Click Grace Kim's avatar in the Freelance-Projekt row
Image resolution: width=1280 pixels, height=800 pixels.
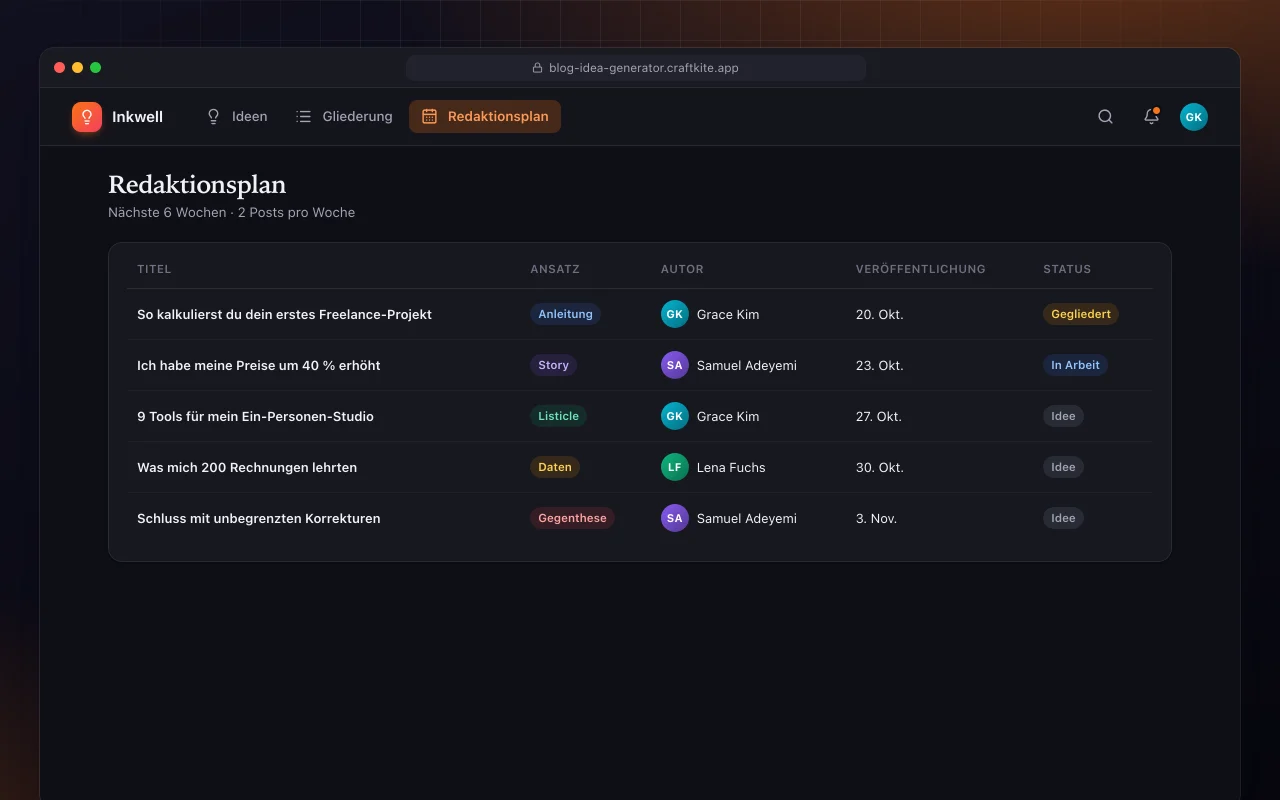pos(675,314)
